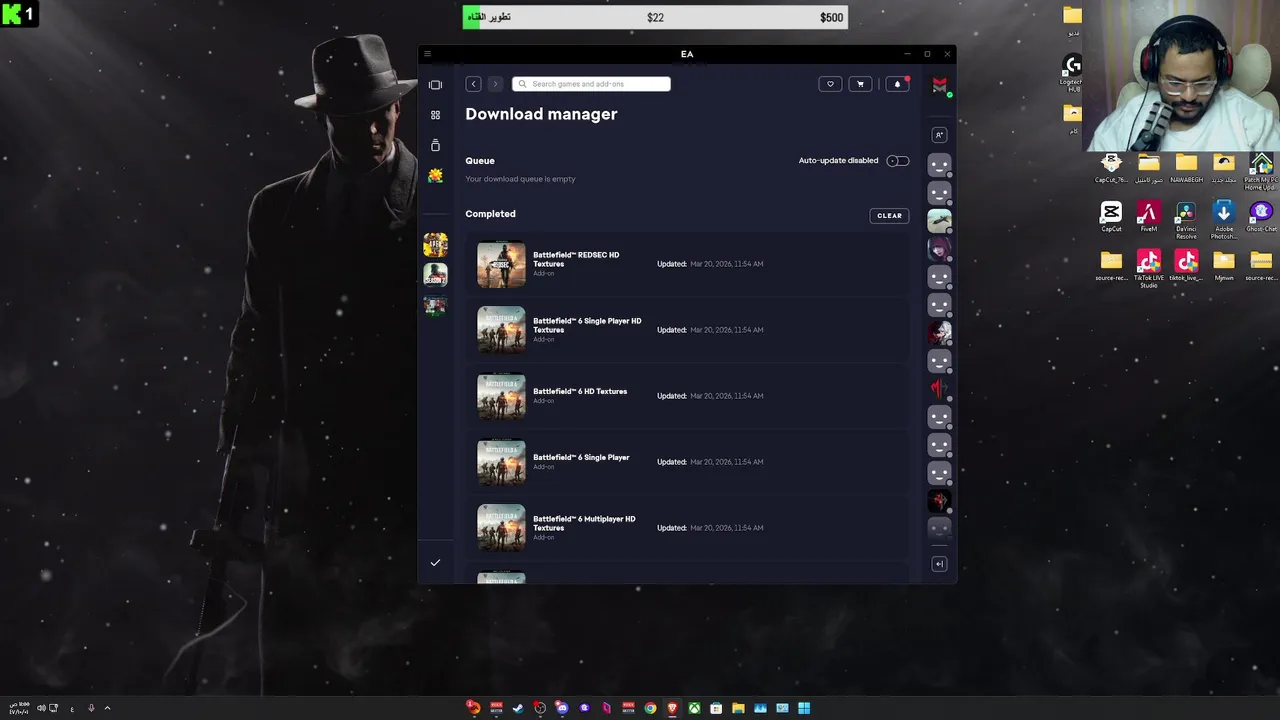1280x720 pixels.
Task: Go back using the left arrow button
Action: point(473,84)
